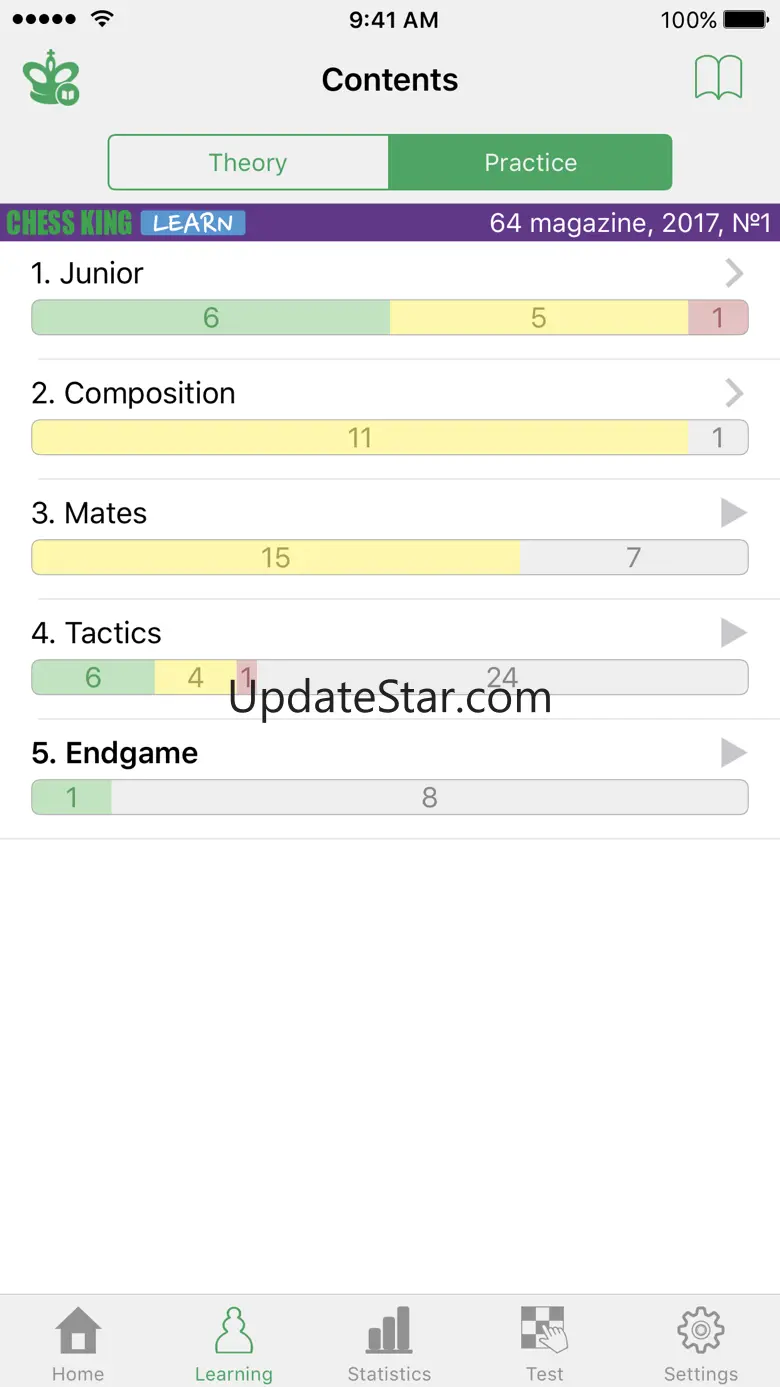Select the Practice segment
This screenshot has height=1387, width=780.
530,162
